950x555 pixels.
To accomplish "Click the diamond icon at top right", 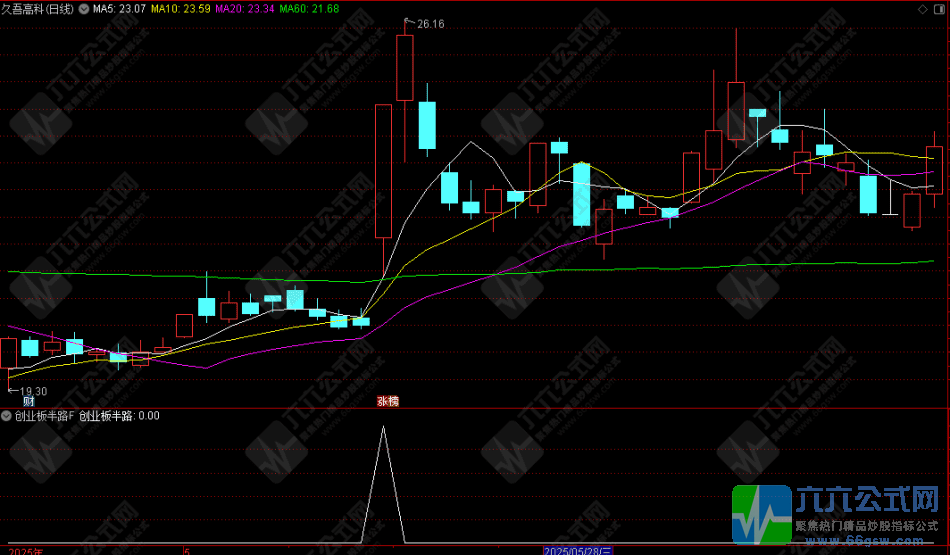I will [x=921, y=8].
